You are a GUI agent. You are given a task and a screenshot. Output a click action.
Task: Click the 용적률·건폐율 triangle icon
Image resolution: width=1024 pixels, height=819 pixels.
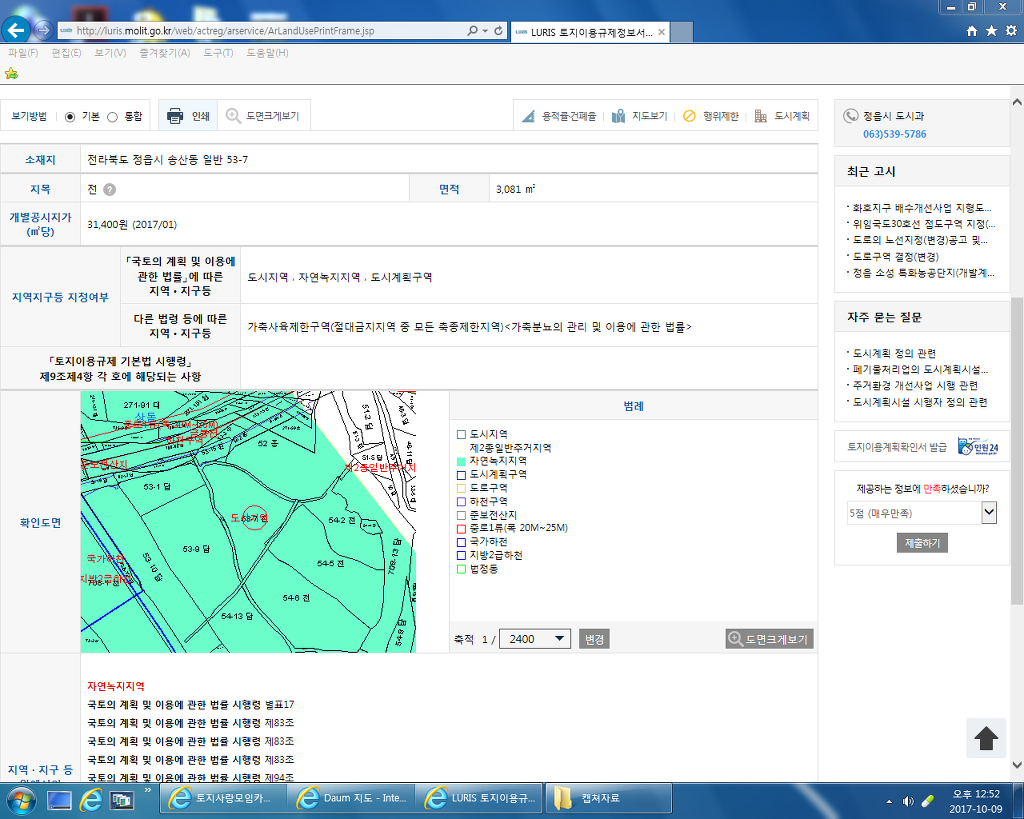pyautogui.click(x=528, y=116)
